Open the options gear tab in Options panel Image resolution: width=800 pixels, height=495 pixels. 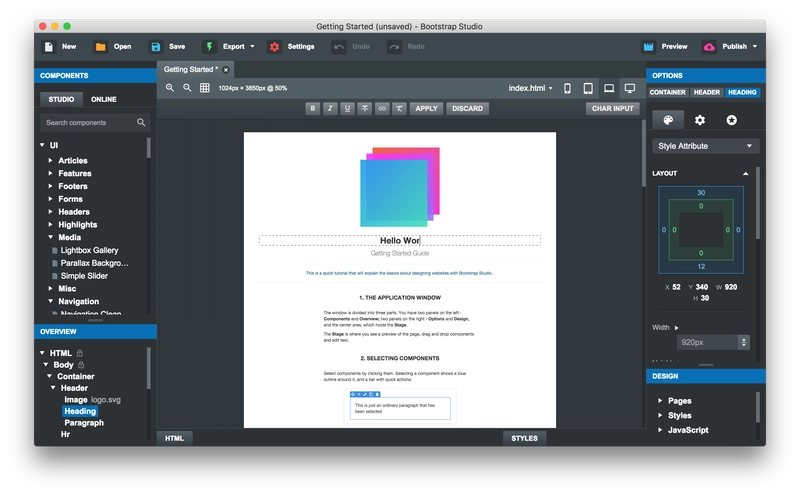(x=700, y=120)
